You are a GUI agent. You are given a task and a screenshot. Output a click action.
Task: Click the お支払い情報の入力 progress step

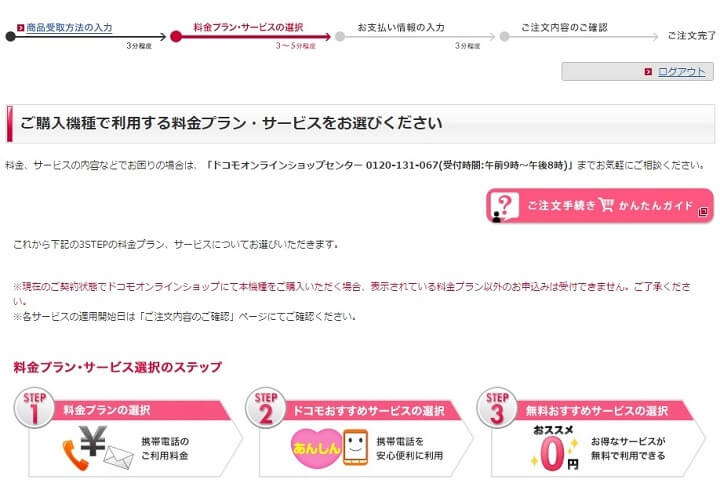[401, 28]
